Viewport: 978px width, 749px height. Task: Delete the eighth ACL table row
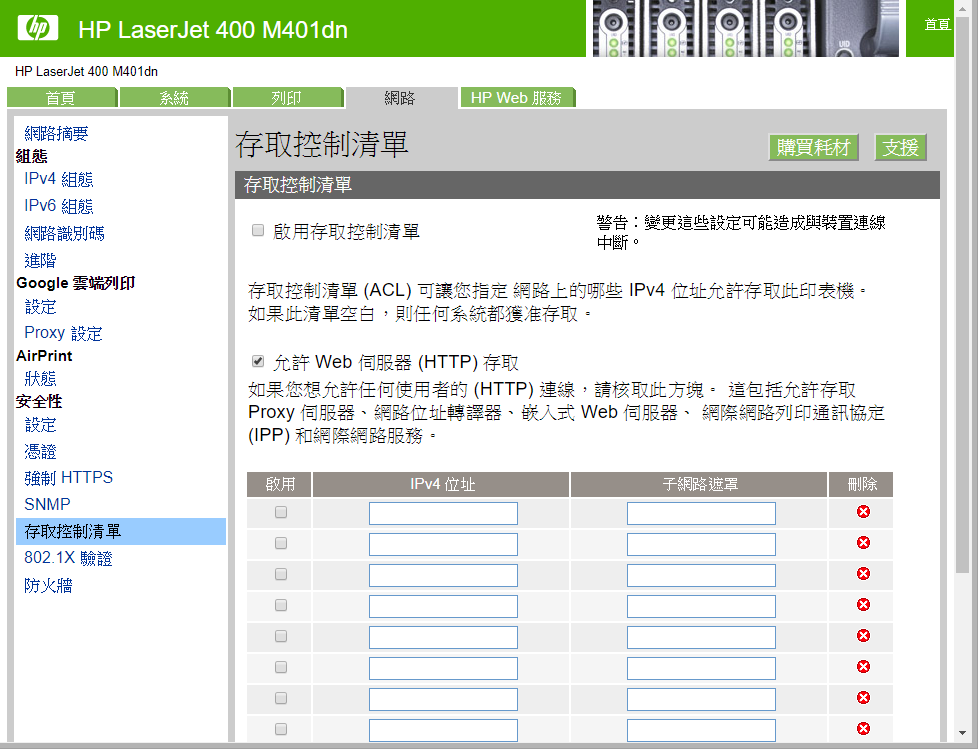(863, 728)
